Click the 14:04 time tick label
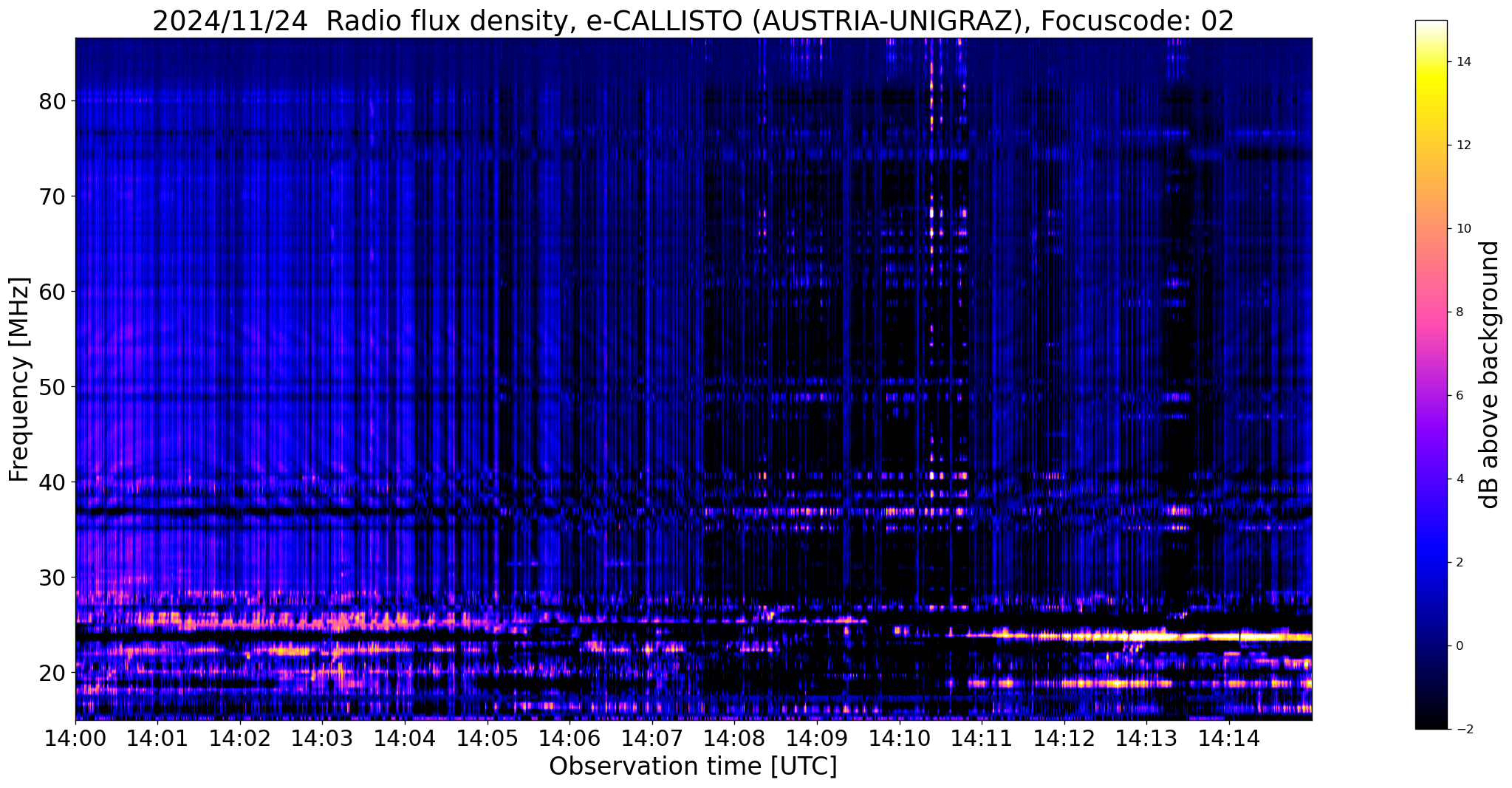The height and width of the screenshot is (788, 1512). (x=405, y=737)
